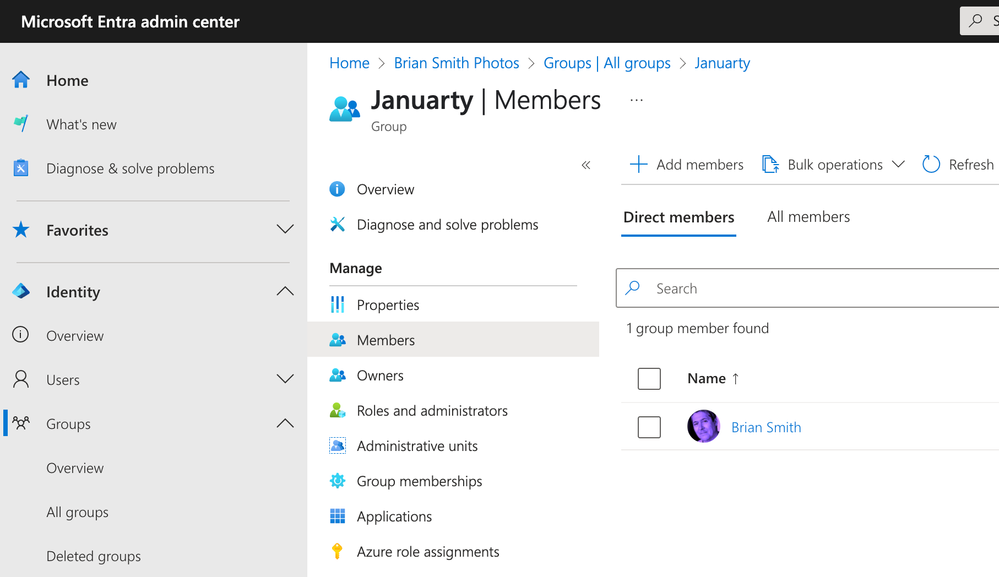Open Groups Overview in sidebar

click(75, 467)
